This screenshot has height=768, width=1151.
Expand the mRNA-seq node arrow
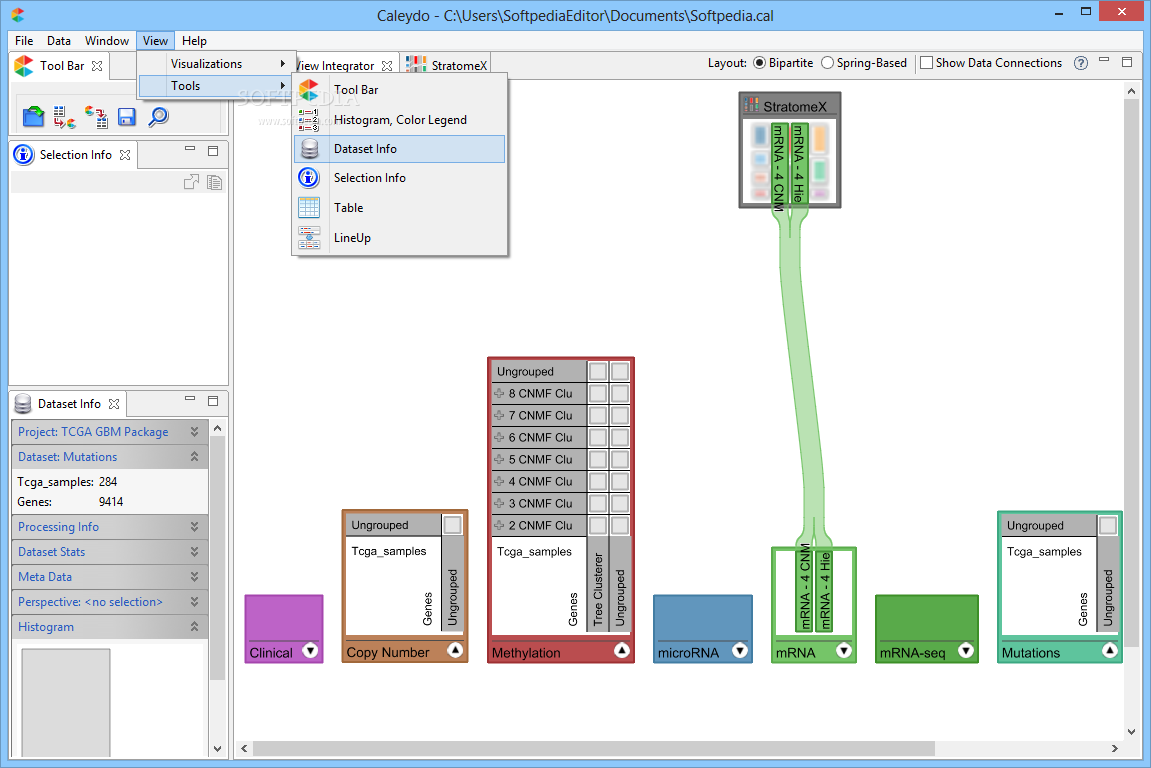966,651
